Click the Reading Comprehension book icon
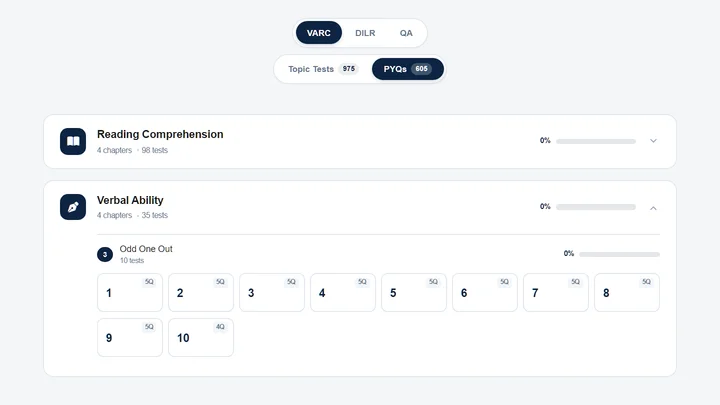This screenshot has width=720, height=405. click(x=73, y=141)
